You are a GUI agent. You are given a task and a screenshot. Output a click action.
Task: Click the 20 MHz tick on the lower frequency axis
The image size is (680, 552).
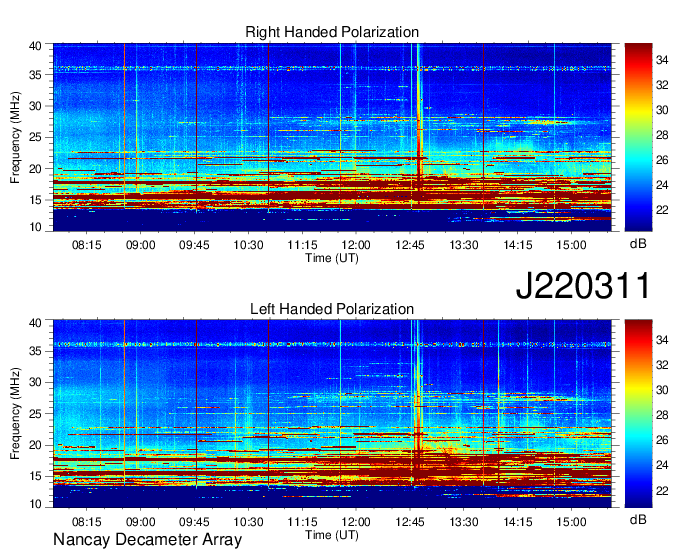[35, 445]
